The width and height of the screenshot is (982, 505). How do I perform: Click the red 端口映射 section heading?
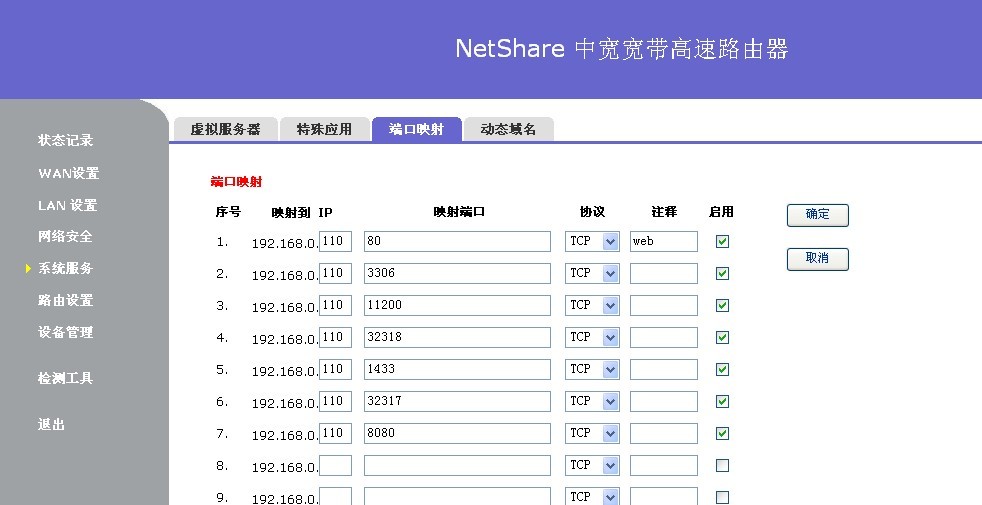236,182
